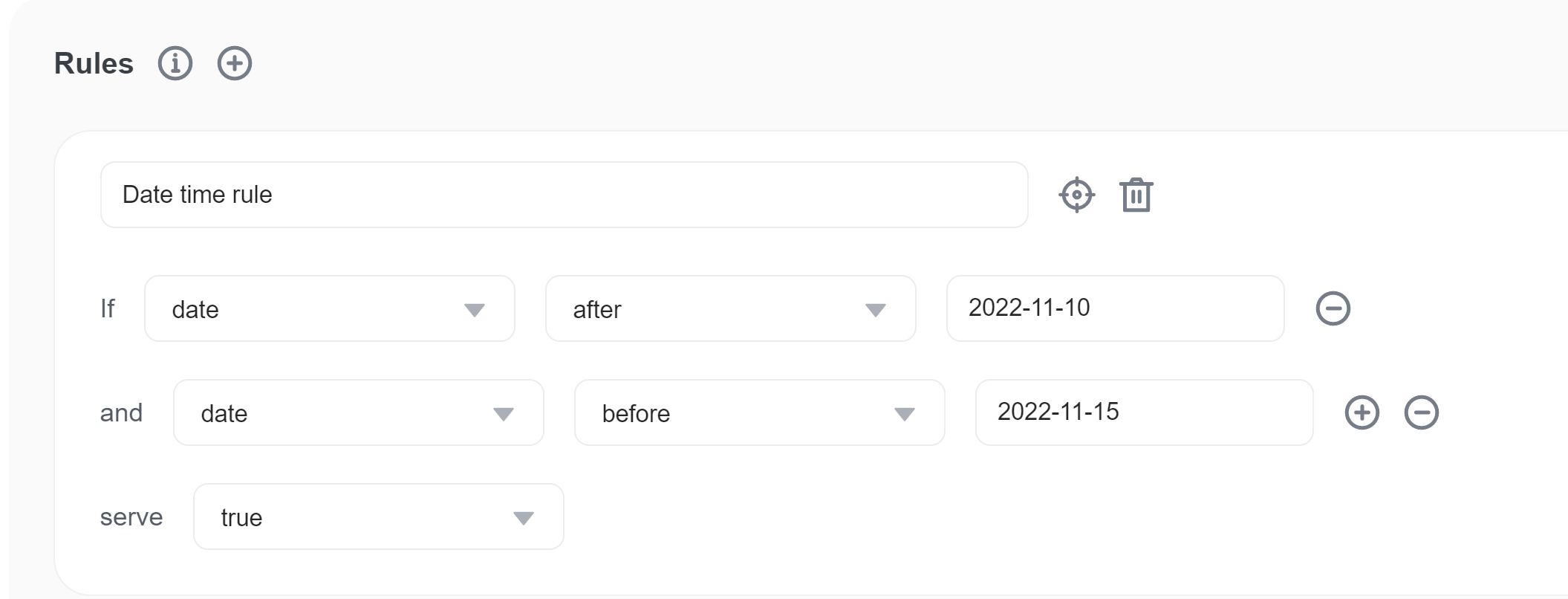The image size is (1568, 599).
Task: Click the arrow in the 'true' serve dropdown
Action: click(524, 518)
